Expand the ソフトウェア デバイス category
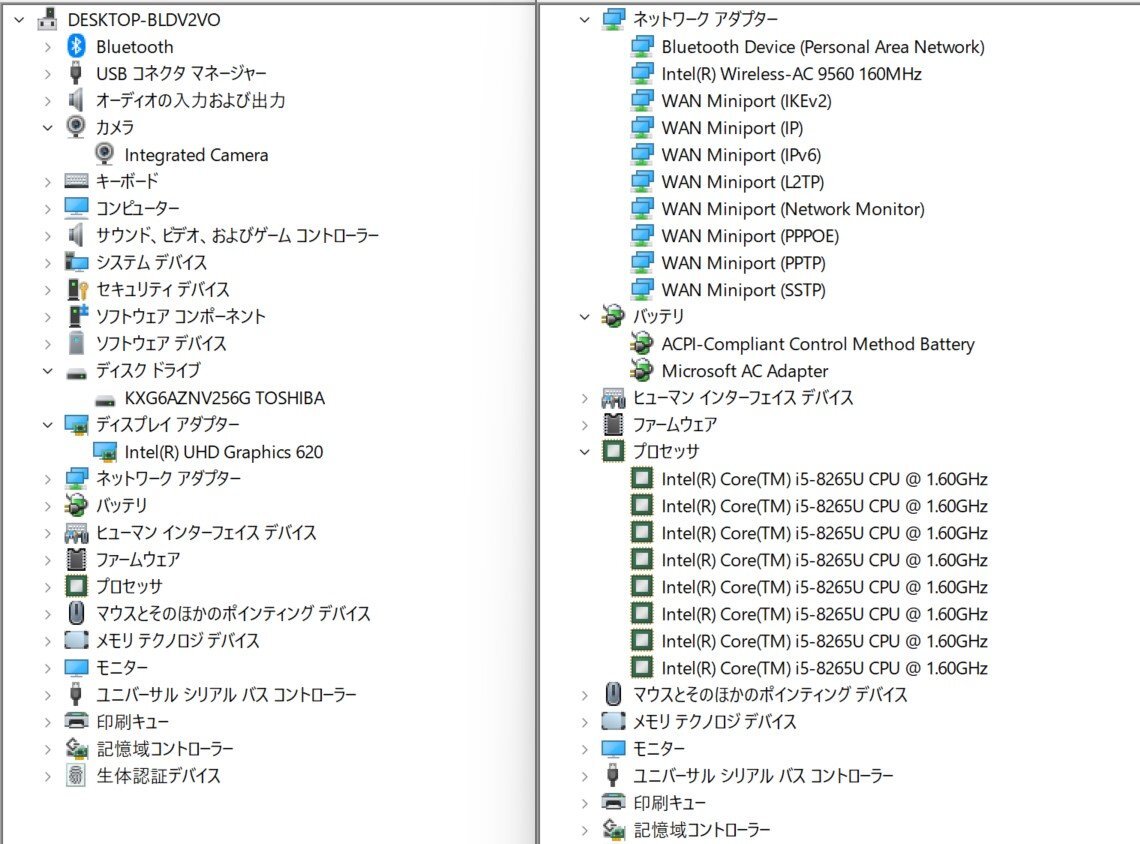 47,344
